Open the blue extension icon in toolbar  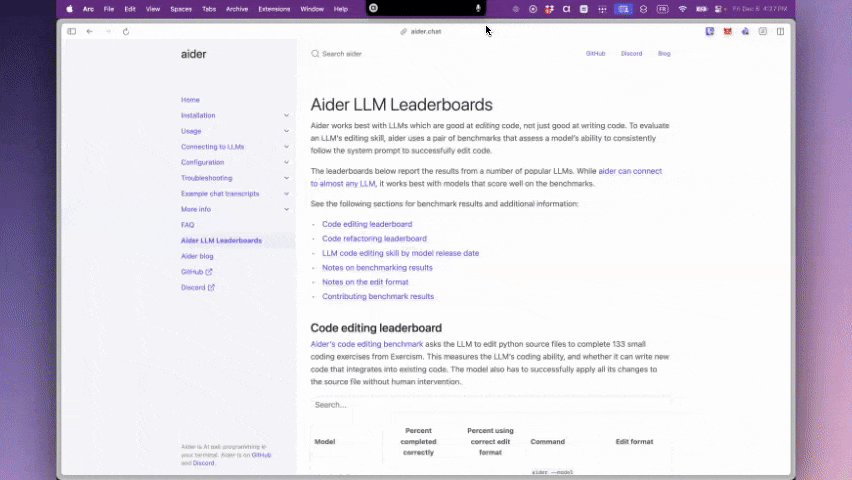click(x=710, y=32)
